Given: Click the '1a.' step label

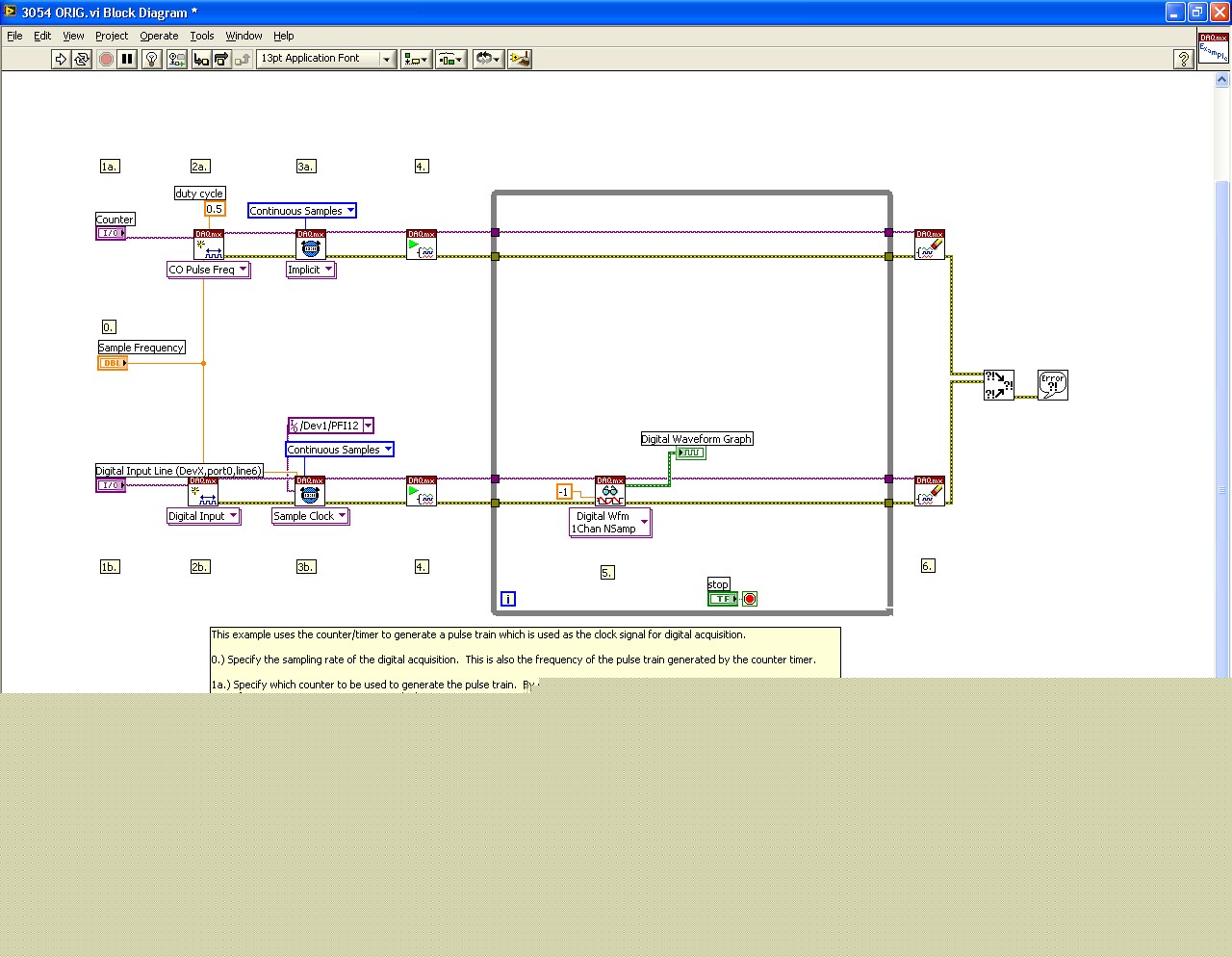Looking at the screenshot, I should [x=110, y=167].
